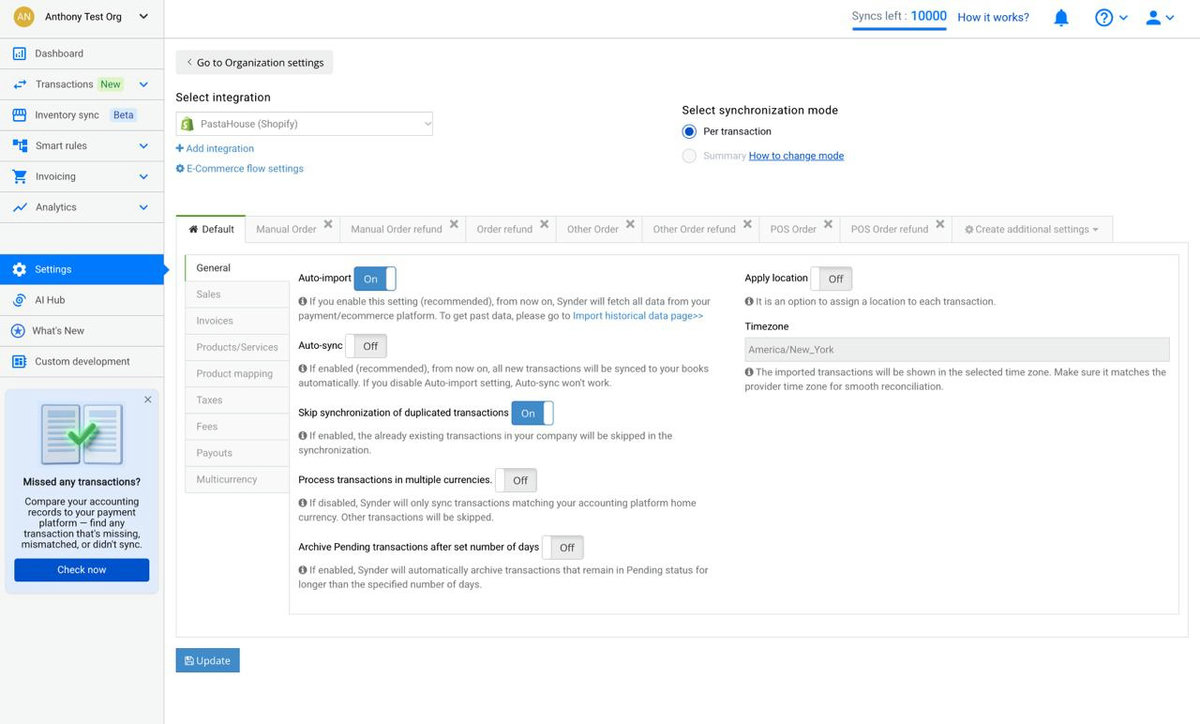Click the Dashboard sidebar icon
Viewport: 1200px width, 724px height.
coord(19,53)
